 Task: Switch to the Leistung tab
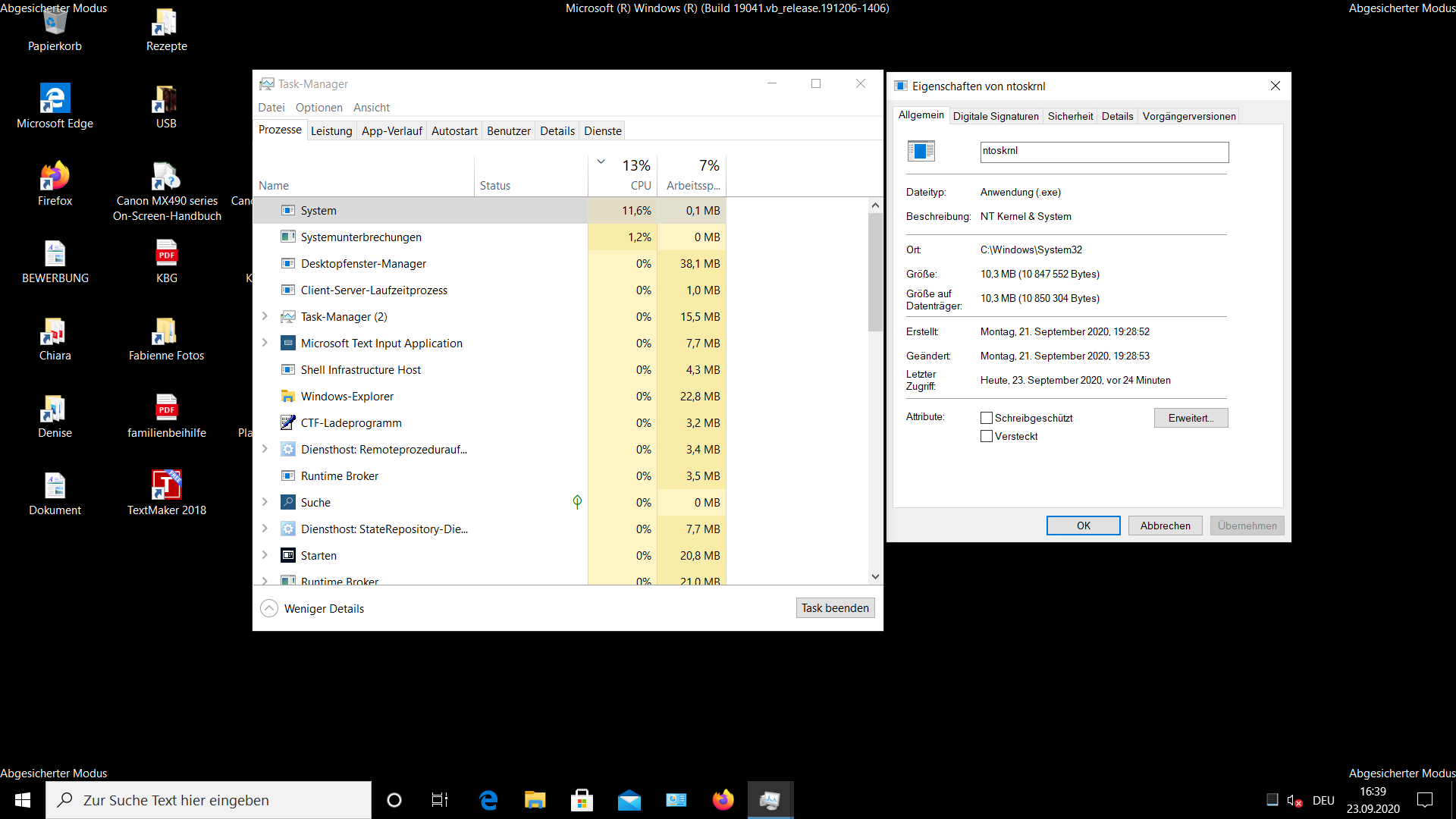(x=331, y=130)
